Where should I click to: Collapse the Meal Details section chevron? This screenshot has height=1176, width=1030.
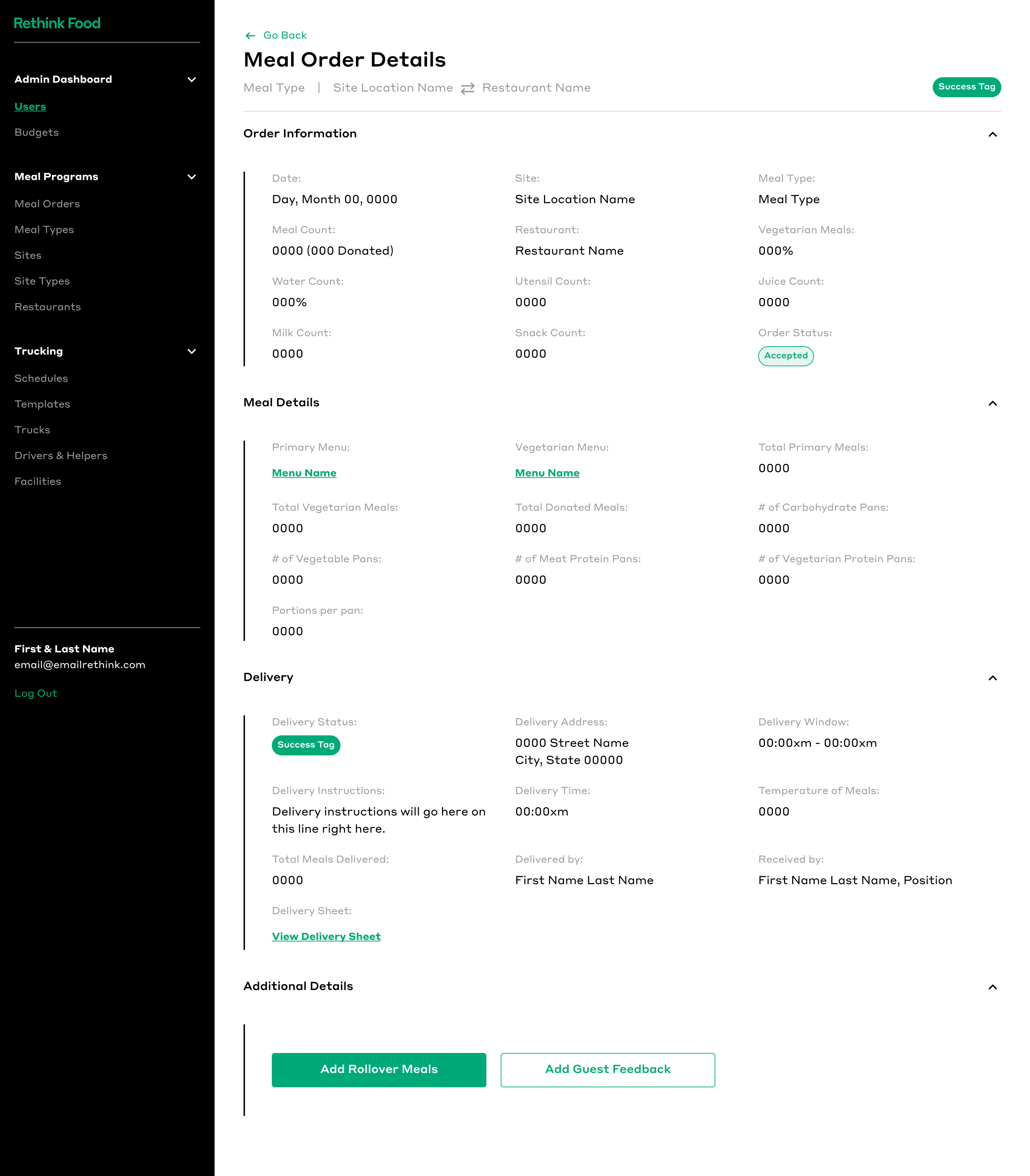(x=992, y=403)
